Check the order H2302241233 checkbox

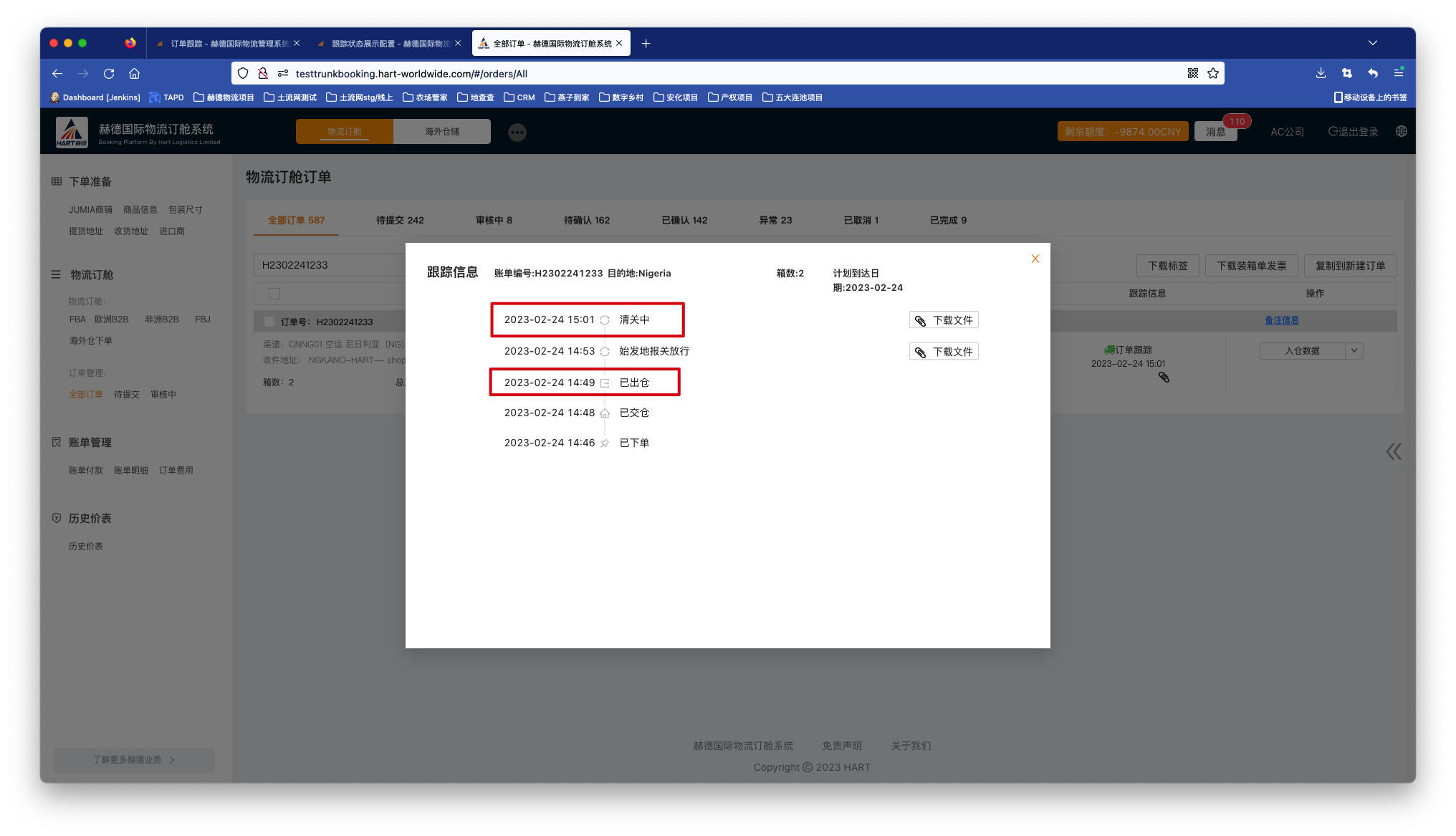coord(269,322)
